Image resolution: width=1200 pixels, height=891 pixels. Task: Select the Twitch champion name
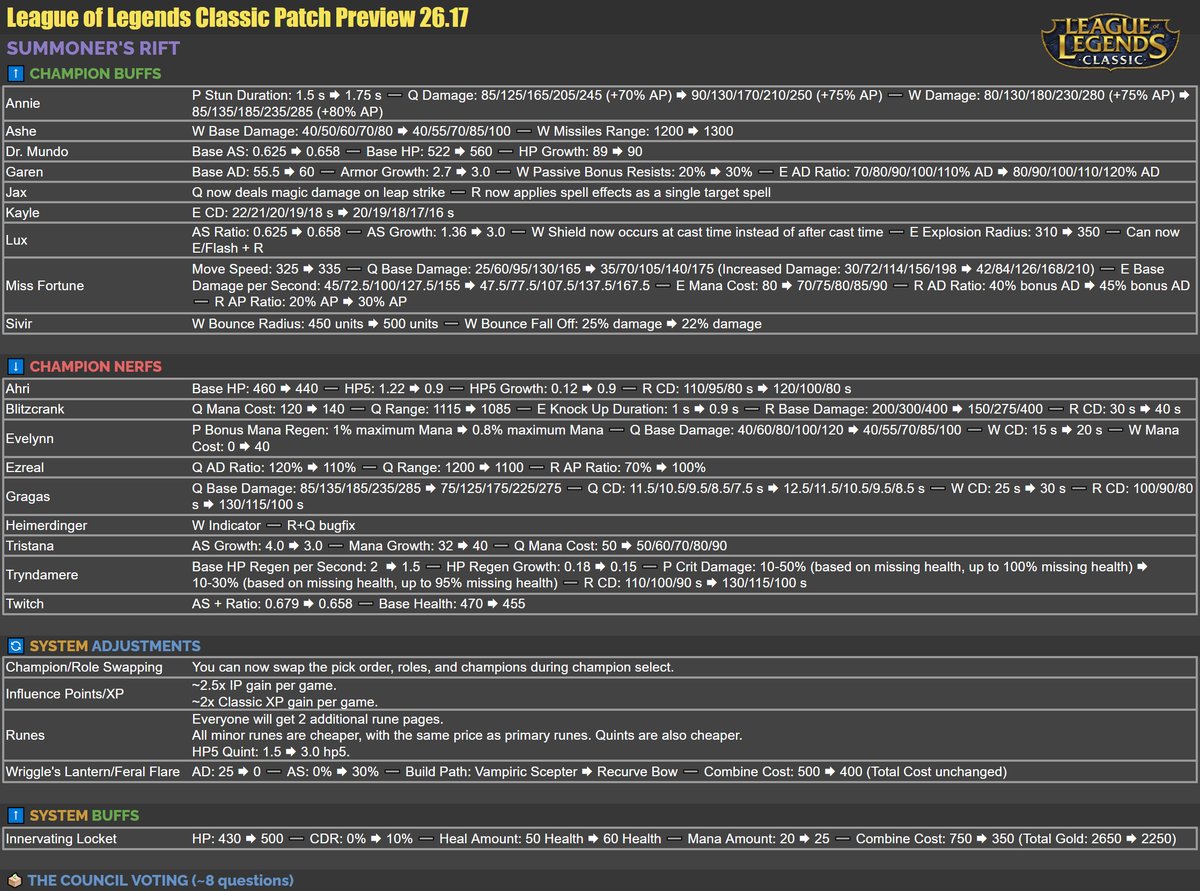(x=24, y=604)
